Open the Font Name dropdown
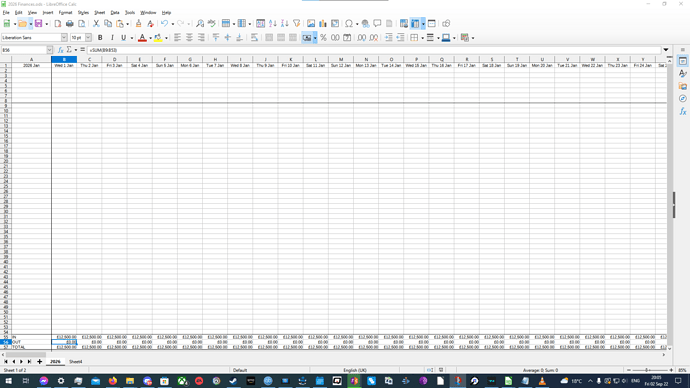This screenshot has width=690, height=388. click(64, 38)
